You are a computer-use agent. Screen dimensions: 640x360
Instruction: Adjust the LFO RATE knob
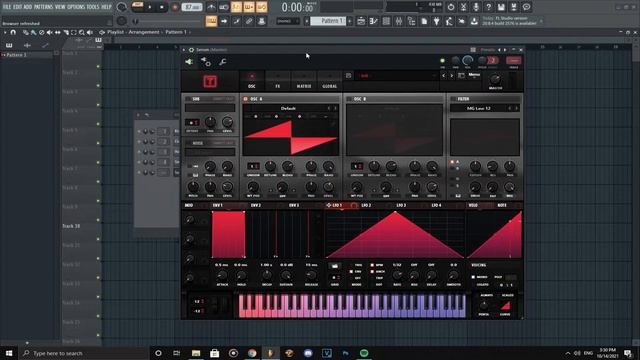coord(397,275)
